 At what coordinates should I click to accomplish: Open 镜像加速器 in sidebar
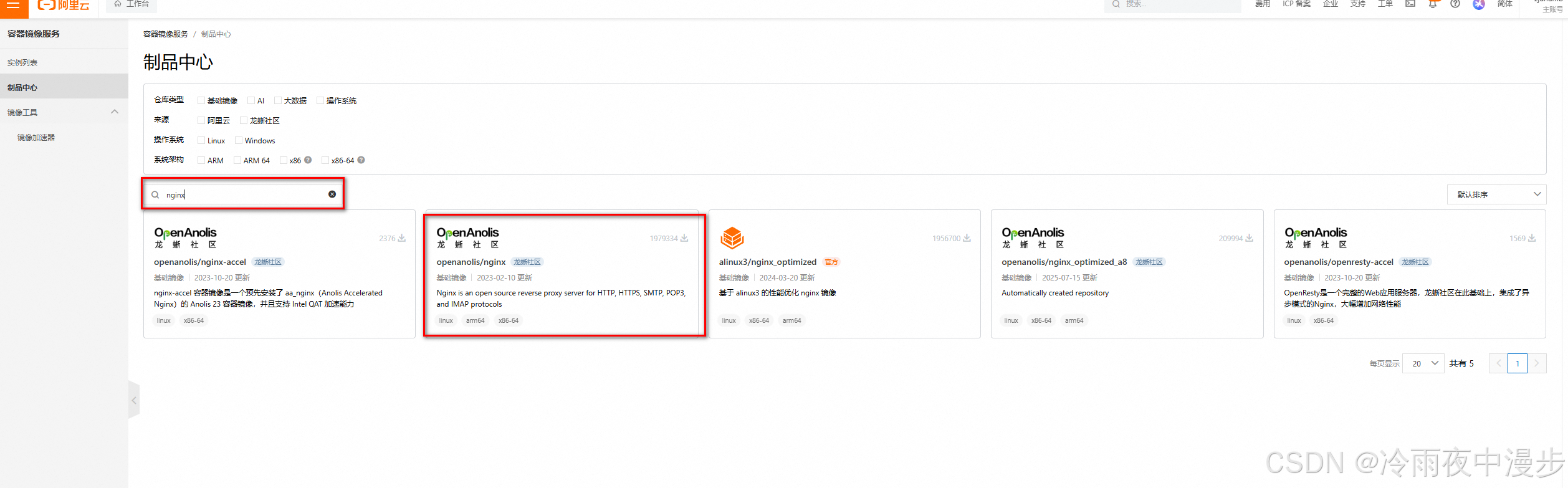[x=36, y=138]
